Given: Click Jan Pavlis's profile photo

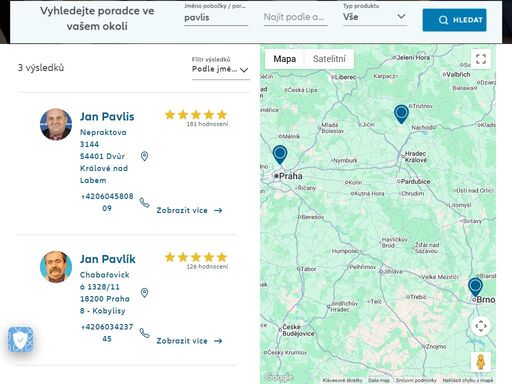Looking at the screenshot, I should click(56, 124).
